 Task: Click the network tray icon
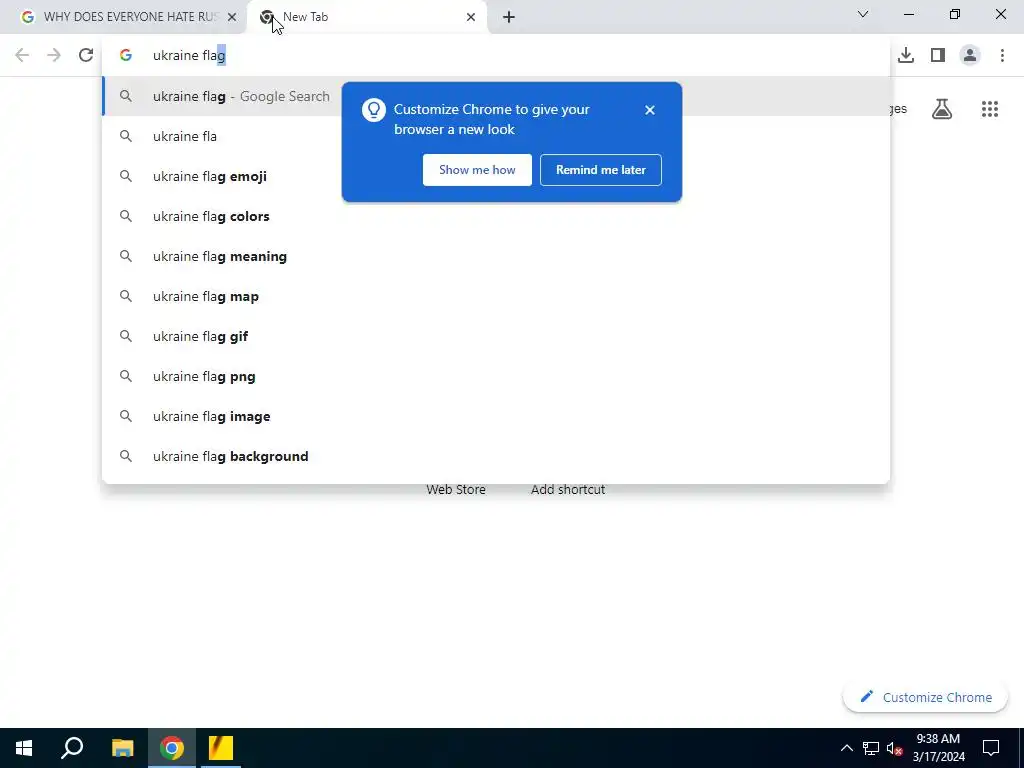coord(871,748)
